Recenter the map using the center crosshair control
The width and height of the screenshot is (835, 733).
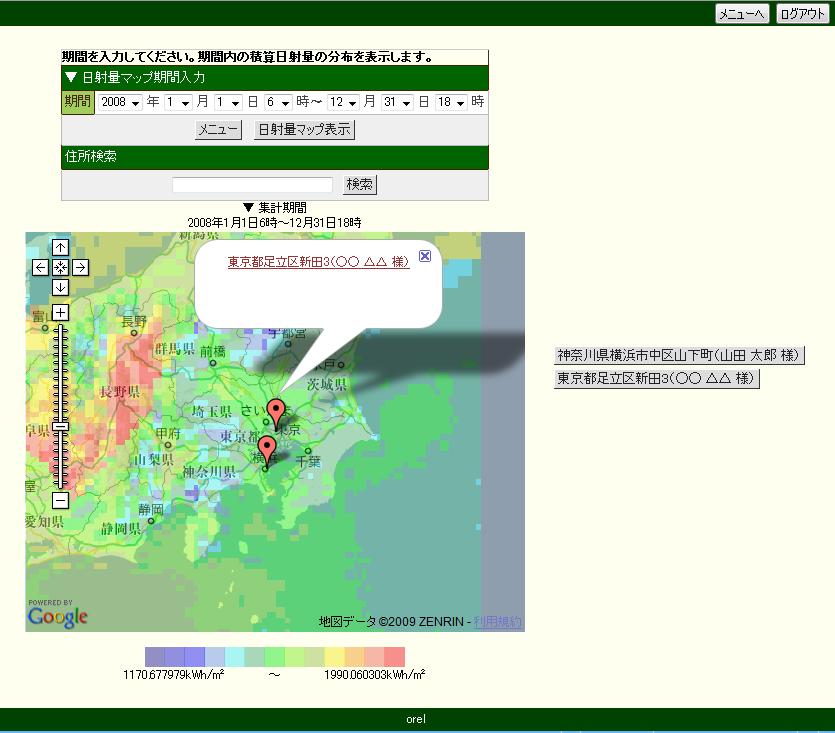click(60, 267)
